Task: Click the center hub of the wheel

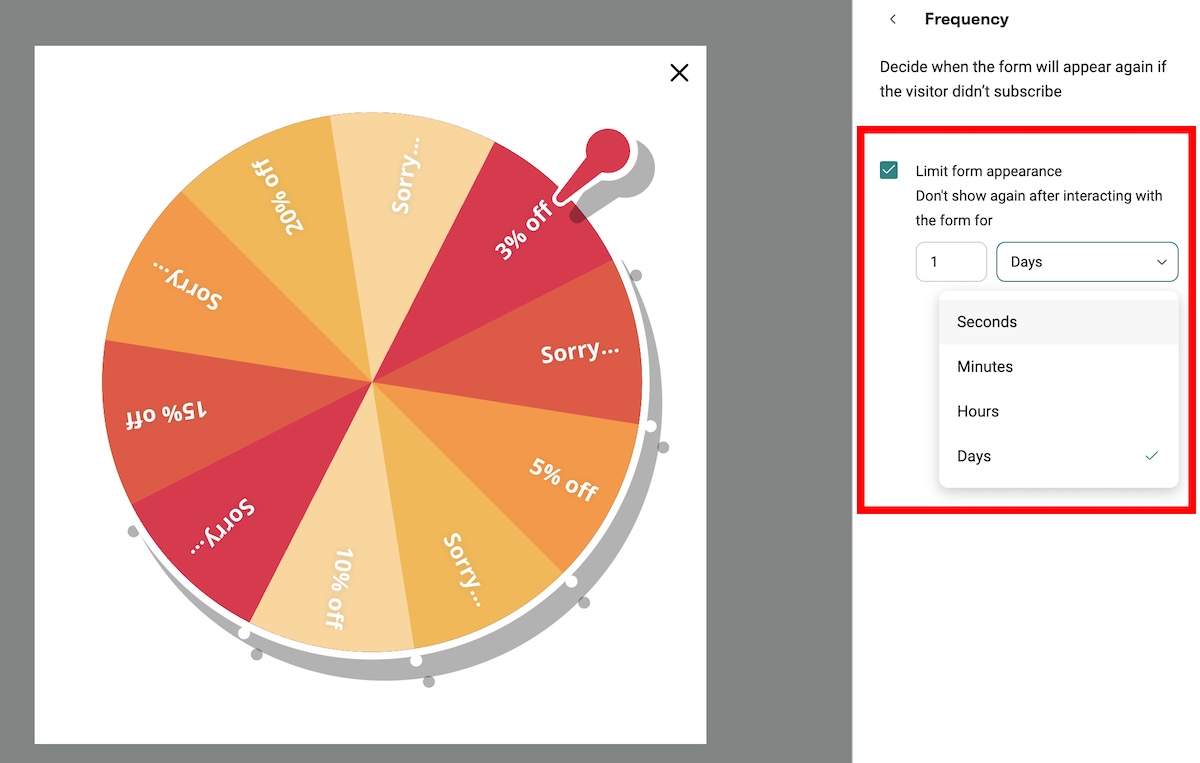Action: [x=372, y=382]
